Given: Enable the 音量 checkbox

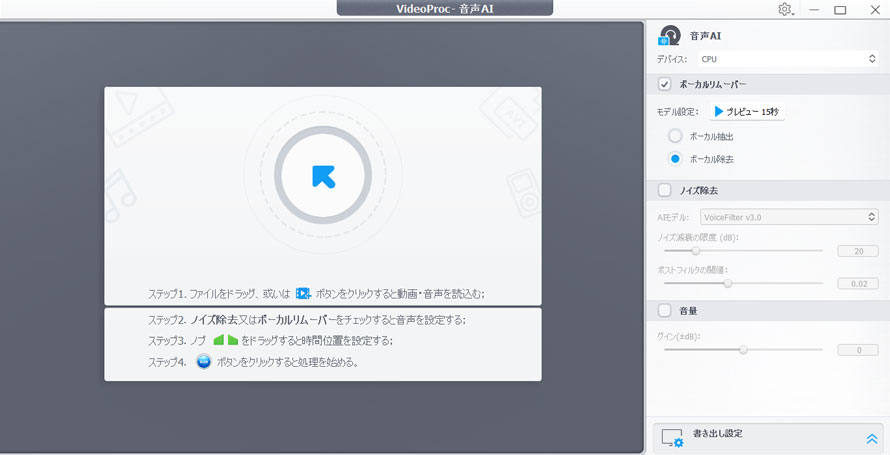Looking at the screenshot, I should 665,310.
